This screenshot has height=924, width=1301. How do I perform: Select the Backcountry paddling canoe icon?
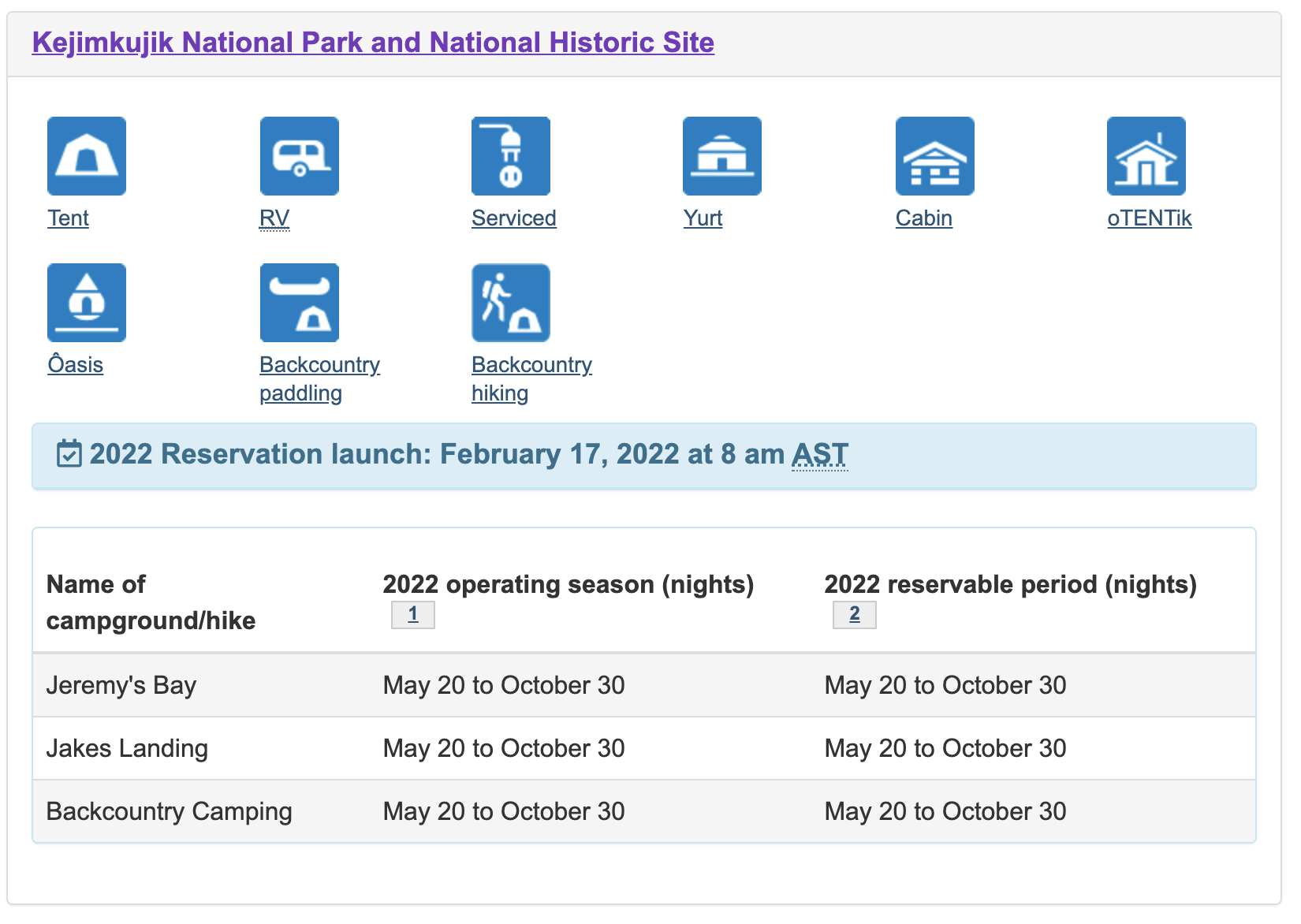click(300, 303)
